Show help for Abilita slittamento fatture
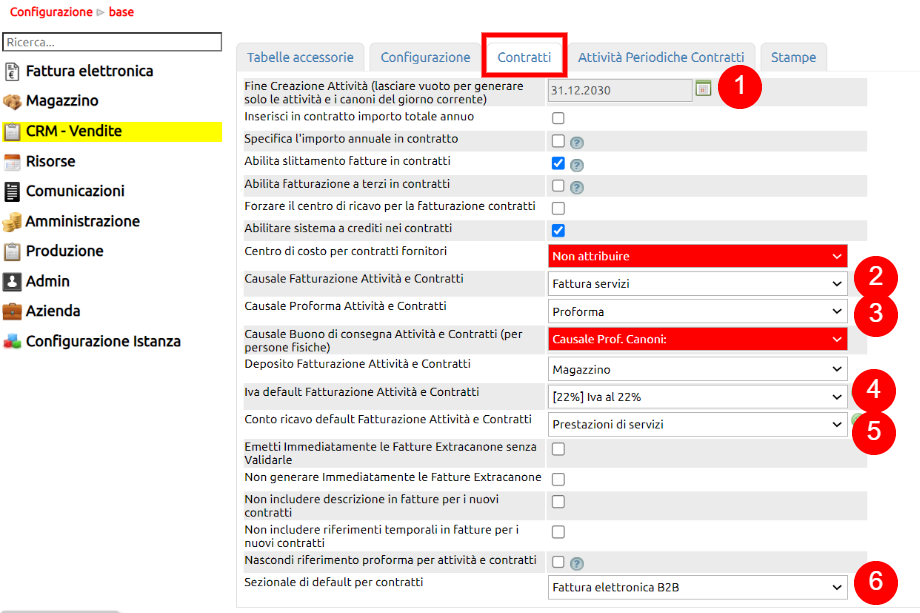This screenshot has height=613, width=920. [577, 165]
